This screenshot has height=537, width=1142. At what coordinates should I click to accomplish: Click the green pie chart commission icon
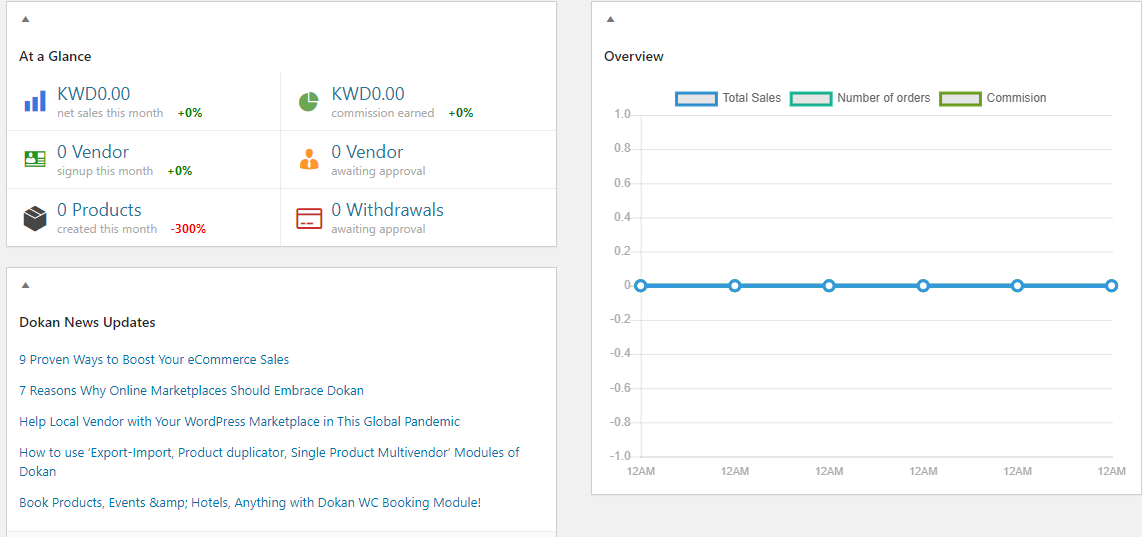309,102
